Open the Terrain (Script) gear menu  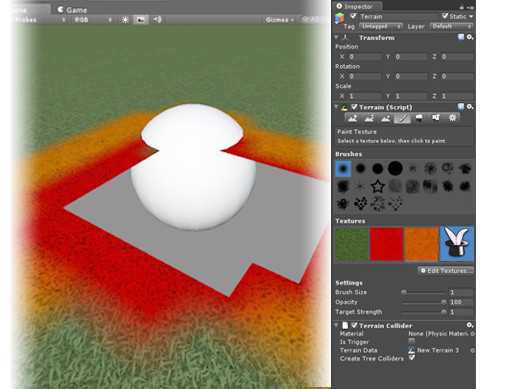(x=470, y=107)
